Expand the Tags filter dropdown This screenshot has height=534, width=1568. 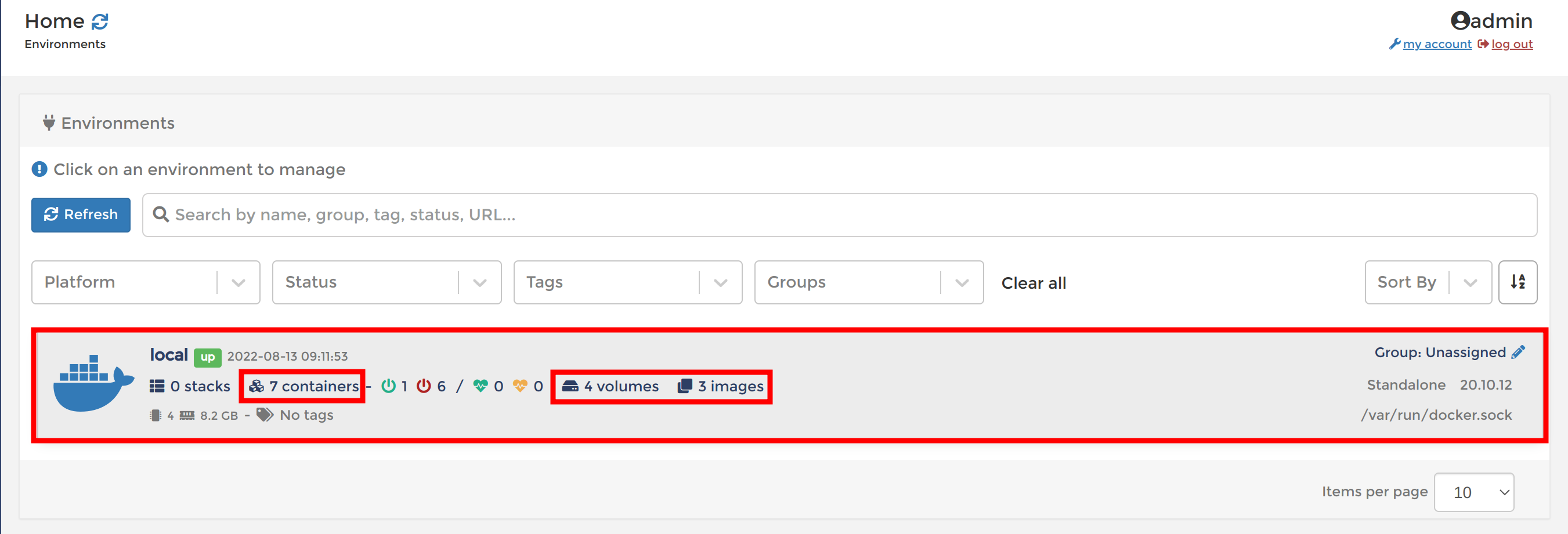(627, 282)
